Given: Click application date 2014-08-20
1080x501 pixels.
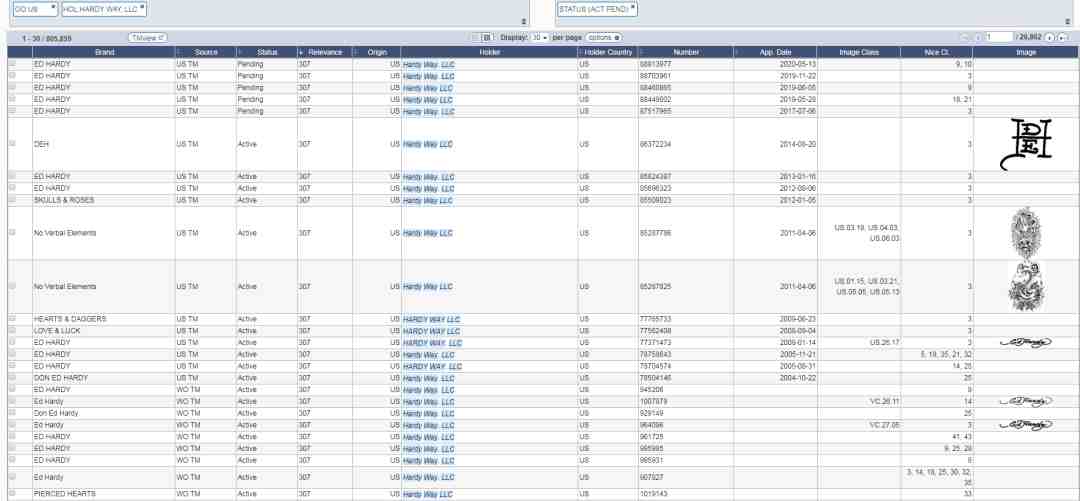Looking at the screenshot, I should [x=798, y=144].
